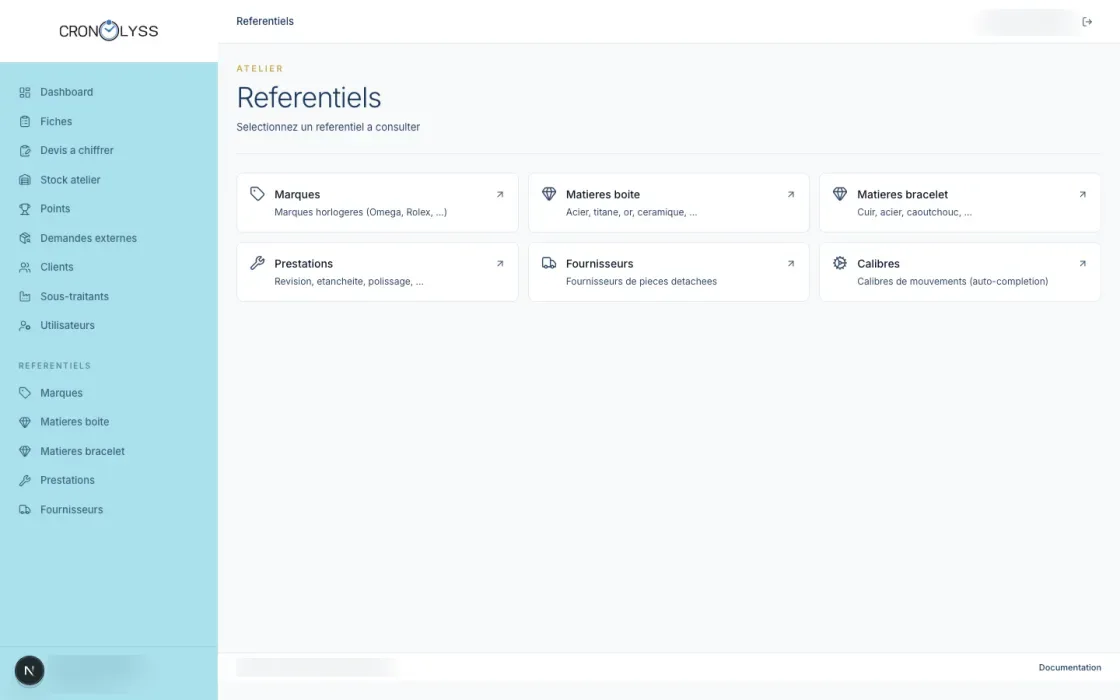Click 'Acier, titane, or, ceramique, ...' text
Viewport: 1120px width, 700px height.
pos(631,212)
